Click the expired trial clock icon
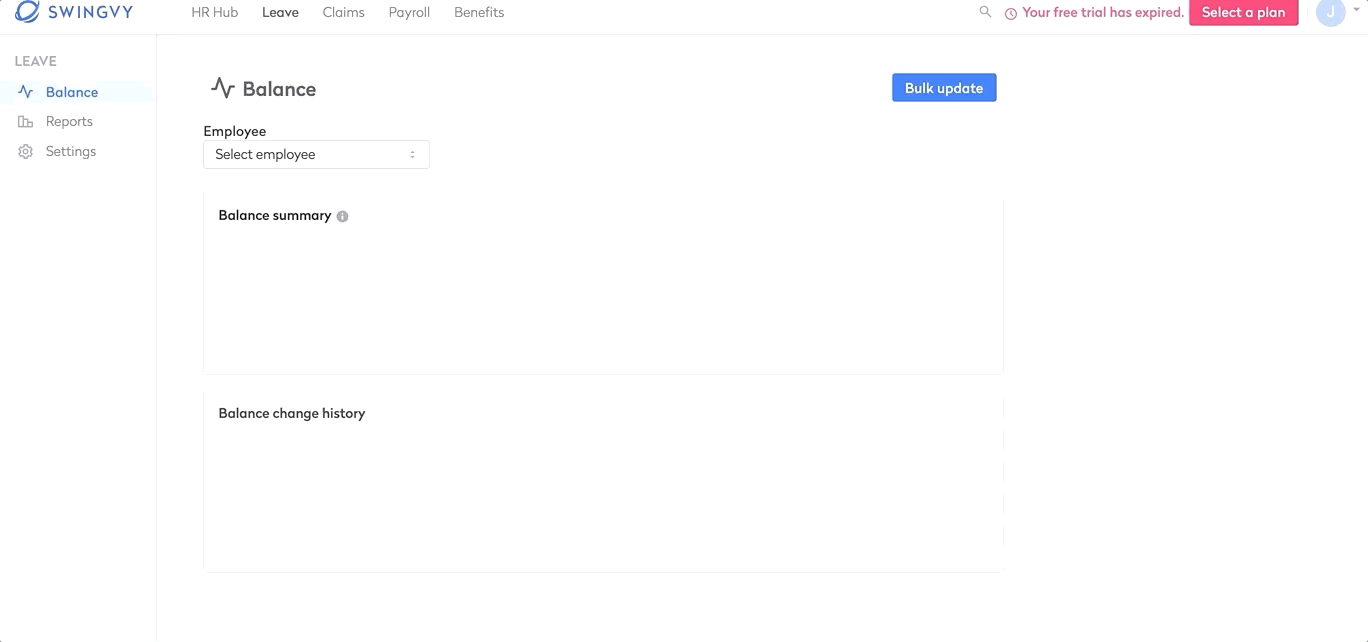1368x642 pixels. 1011,13
